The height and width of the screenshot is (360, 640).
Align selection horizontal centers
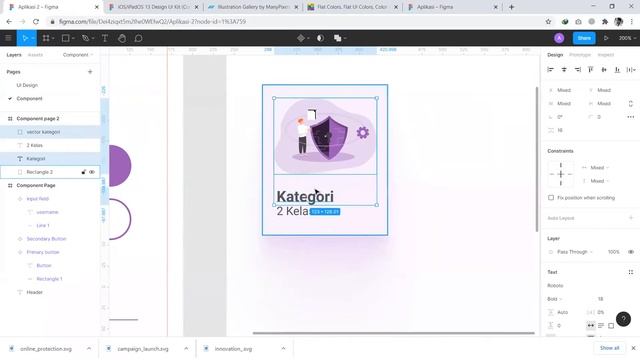(x=564, y=70)
